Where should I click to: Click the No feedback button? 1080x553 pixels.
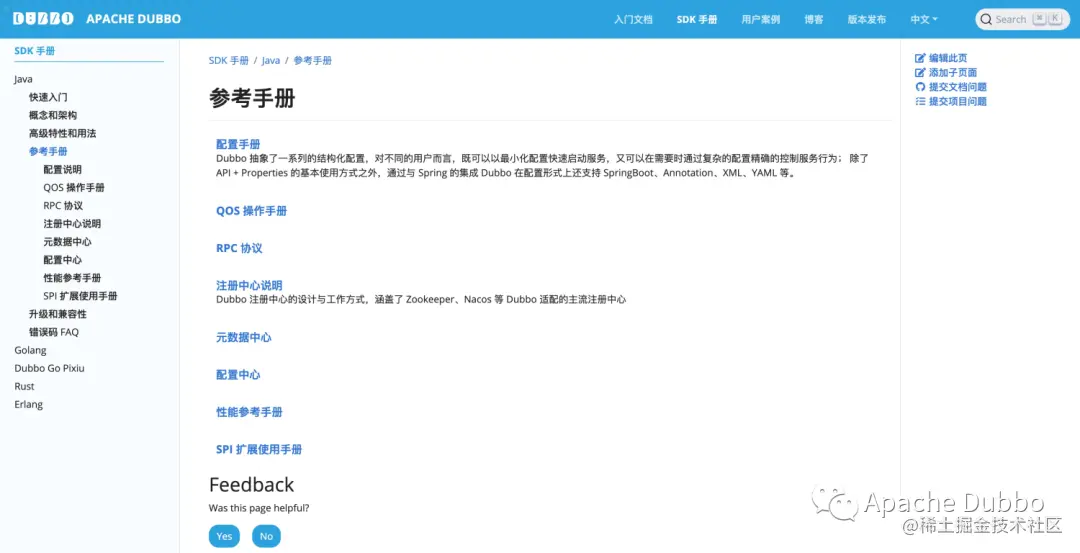click(x=267, y=536)
